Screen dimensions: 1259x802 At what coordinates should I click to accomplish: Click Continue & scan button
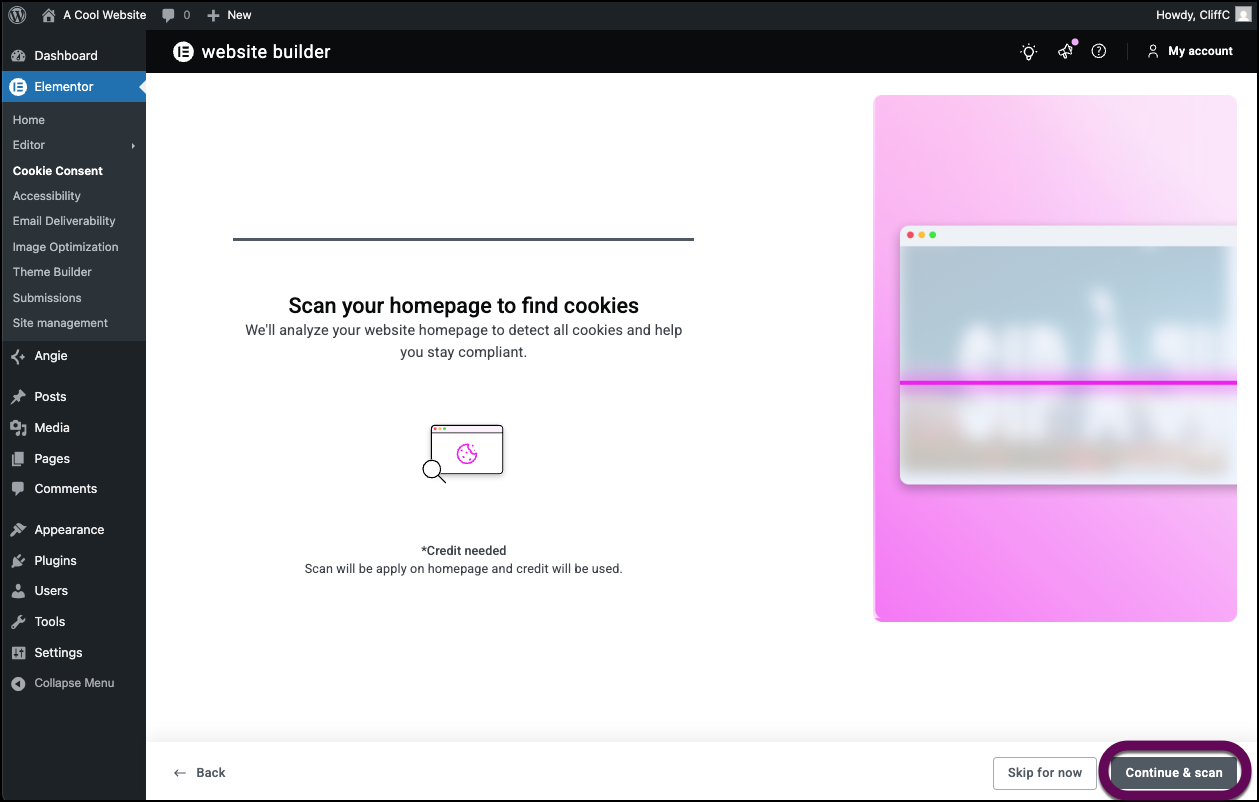coord(1174,773)
